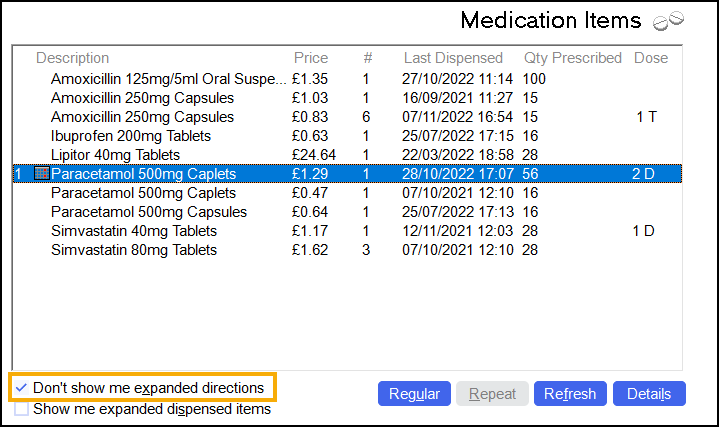
Task: Select the Paracetamol 500mg Capsules row
Action: tap(149, 212)
